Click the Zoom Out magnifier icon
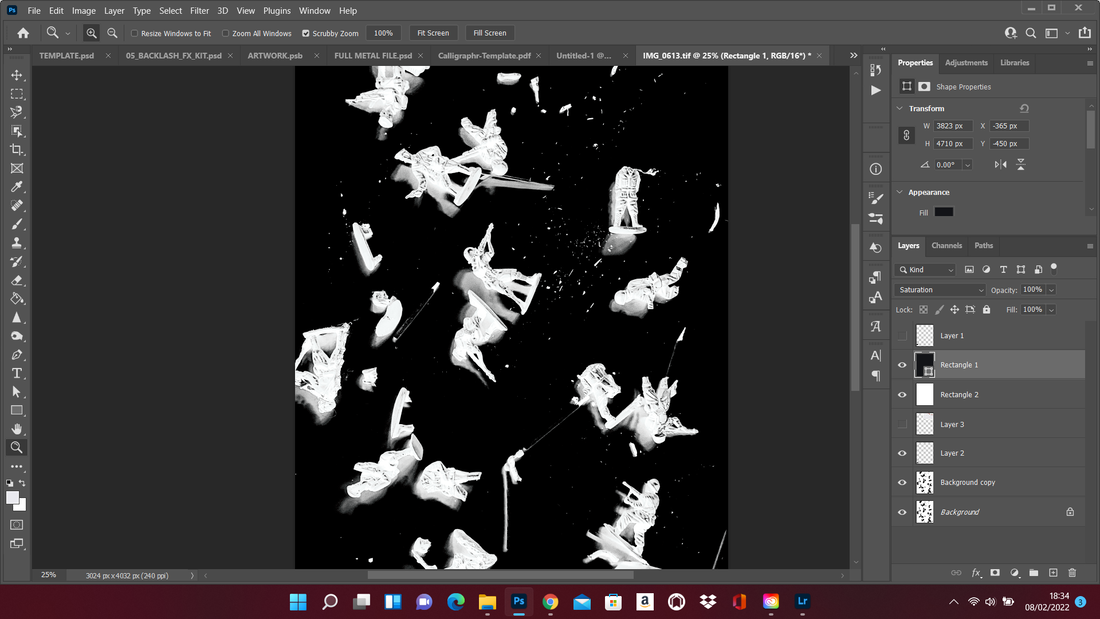Image resolution: width=1100 pixels, height=619 pixels. click(112, 33)
